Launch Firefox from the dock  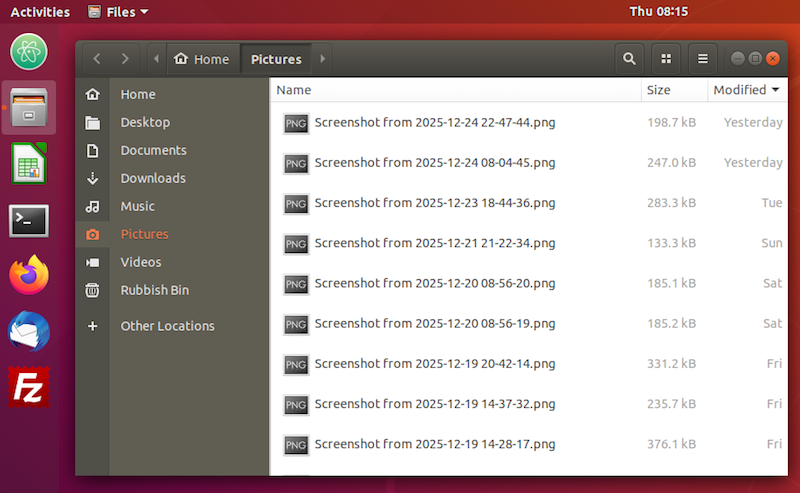point(29,275)
